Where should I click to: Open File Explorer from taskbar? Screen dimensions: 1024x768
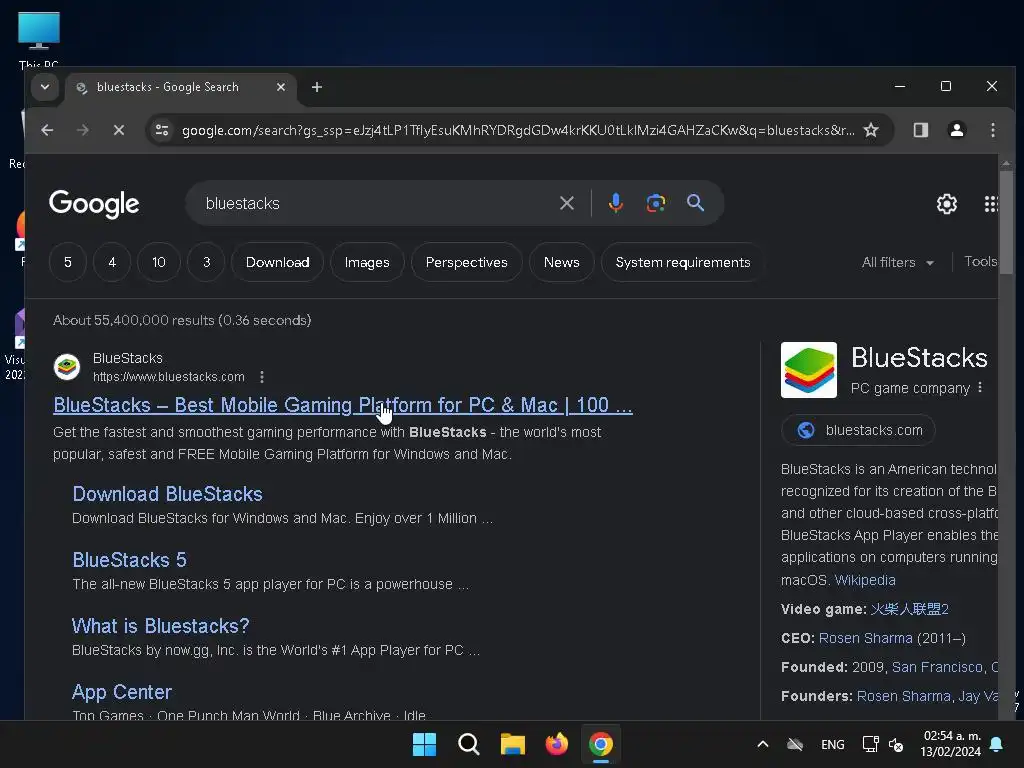pos(513,744)
